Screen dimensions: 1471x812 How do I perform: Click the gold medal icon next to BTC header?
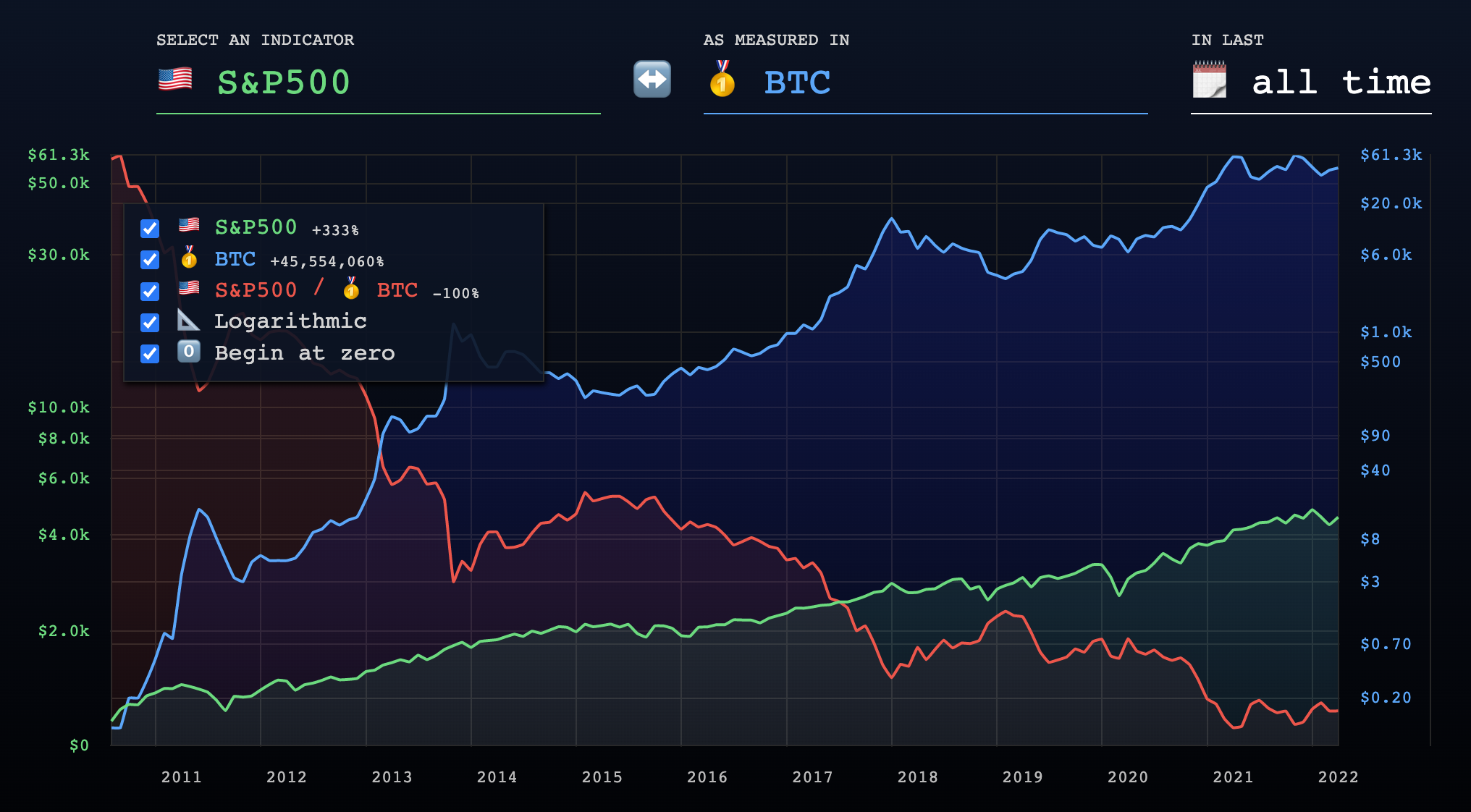[722, 80]
